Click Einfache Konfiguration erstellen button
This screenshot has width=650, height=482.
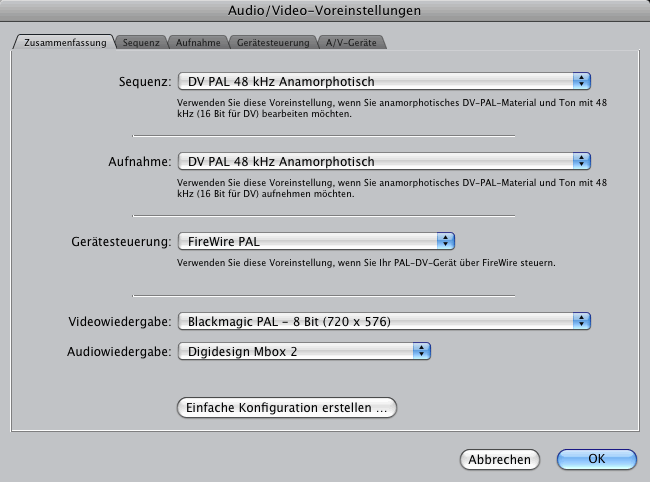click(287, 407)
